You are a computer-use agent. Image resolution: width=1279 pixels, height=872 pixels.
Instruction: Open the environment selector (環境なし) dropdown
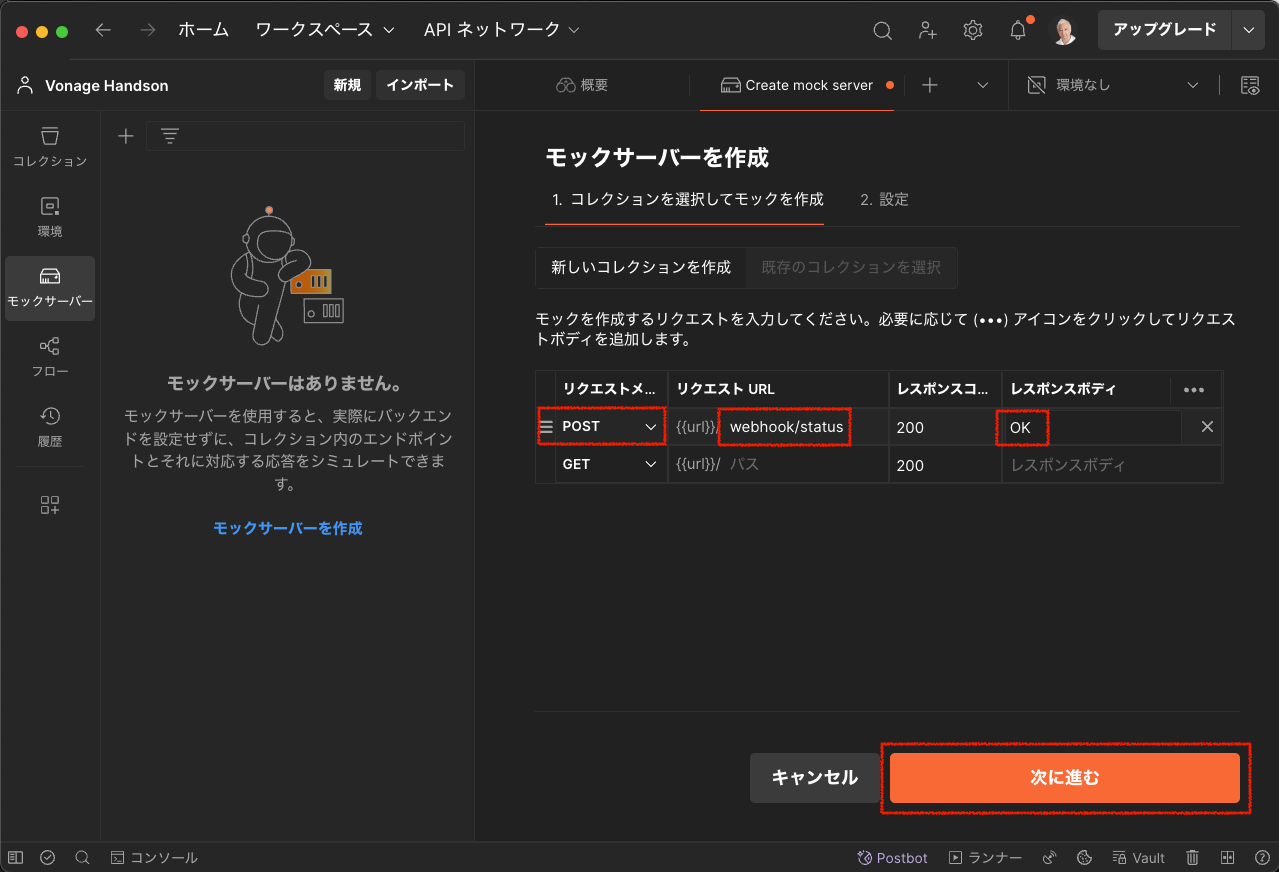(x=1113, y=85)
